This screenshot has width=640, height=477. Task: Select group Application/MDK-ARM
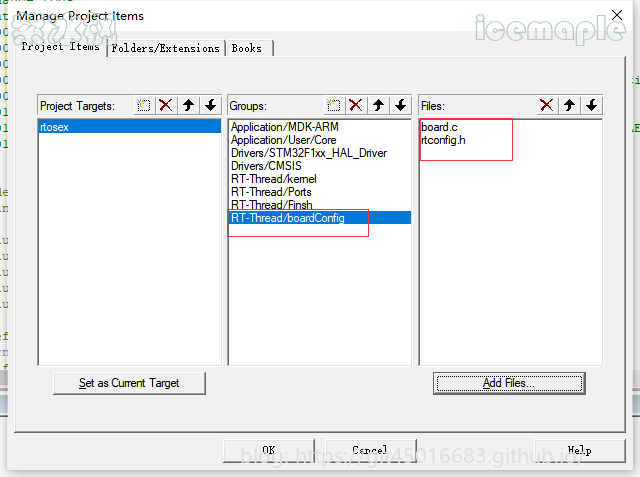(320, 127)
